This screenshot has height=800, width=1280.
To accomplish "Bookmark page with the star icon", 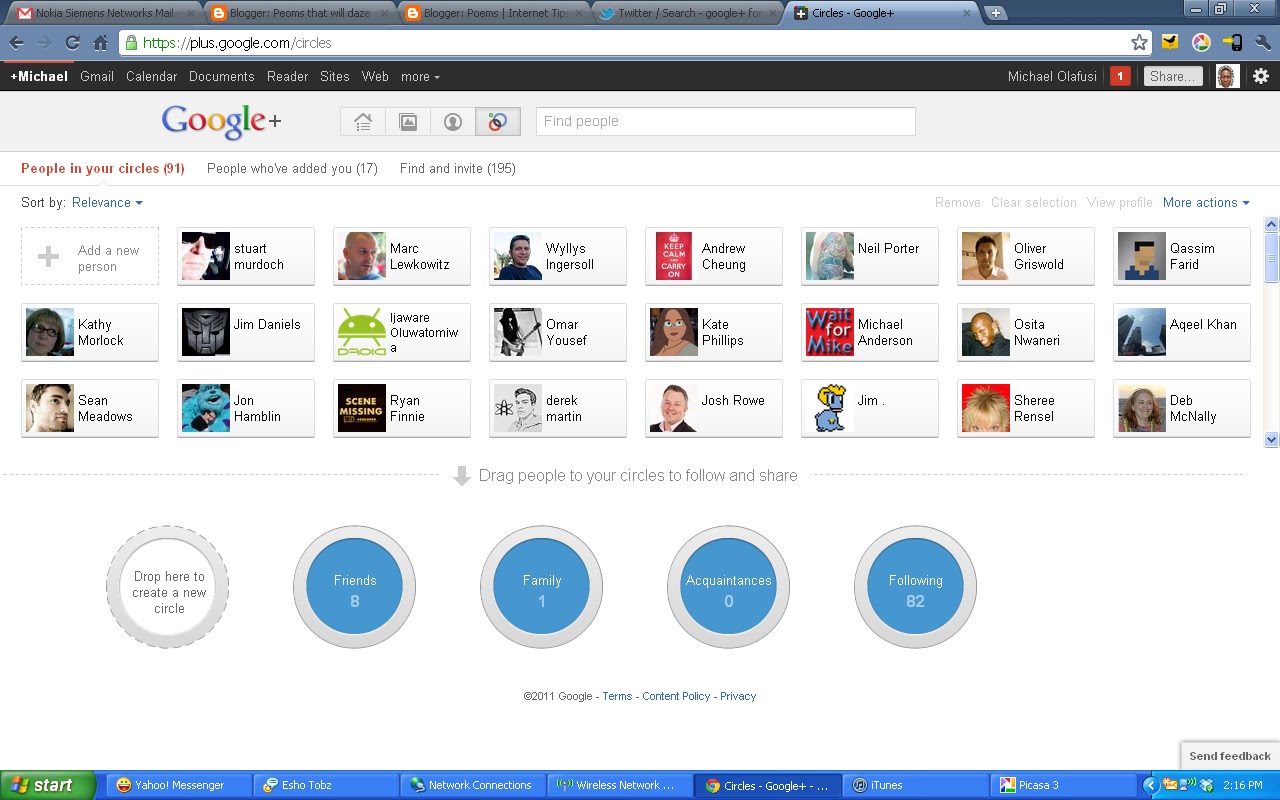I will tap(1139, 43).
